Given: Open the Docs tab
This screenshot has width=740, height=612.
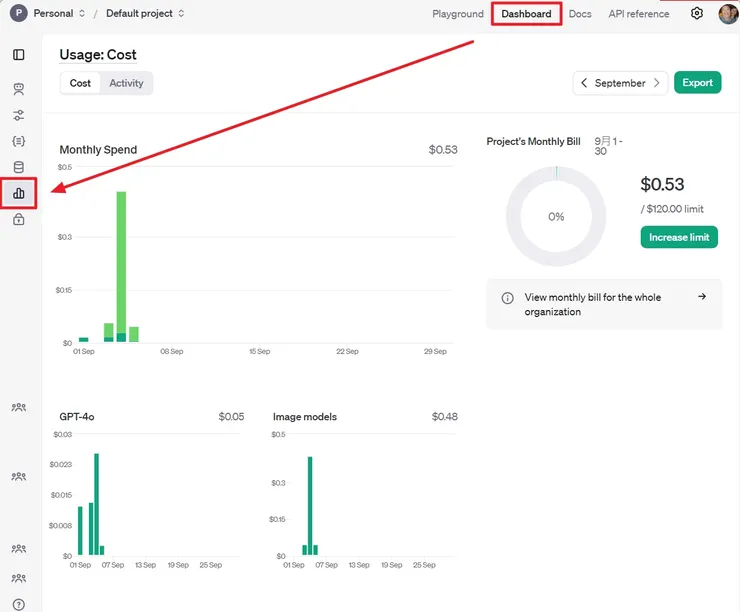Looking at the screenshot, I should (580, 14).
